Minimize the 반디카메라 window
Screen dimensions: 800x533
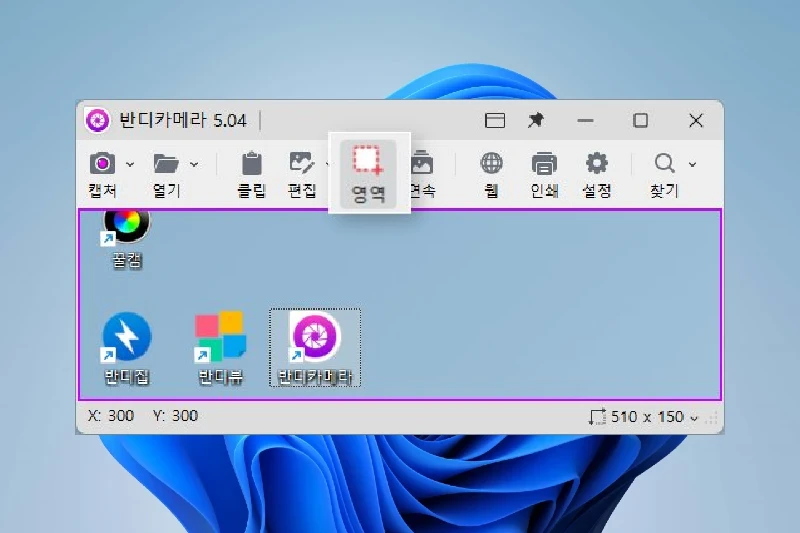[x=585, y=121]
